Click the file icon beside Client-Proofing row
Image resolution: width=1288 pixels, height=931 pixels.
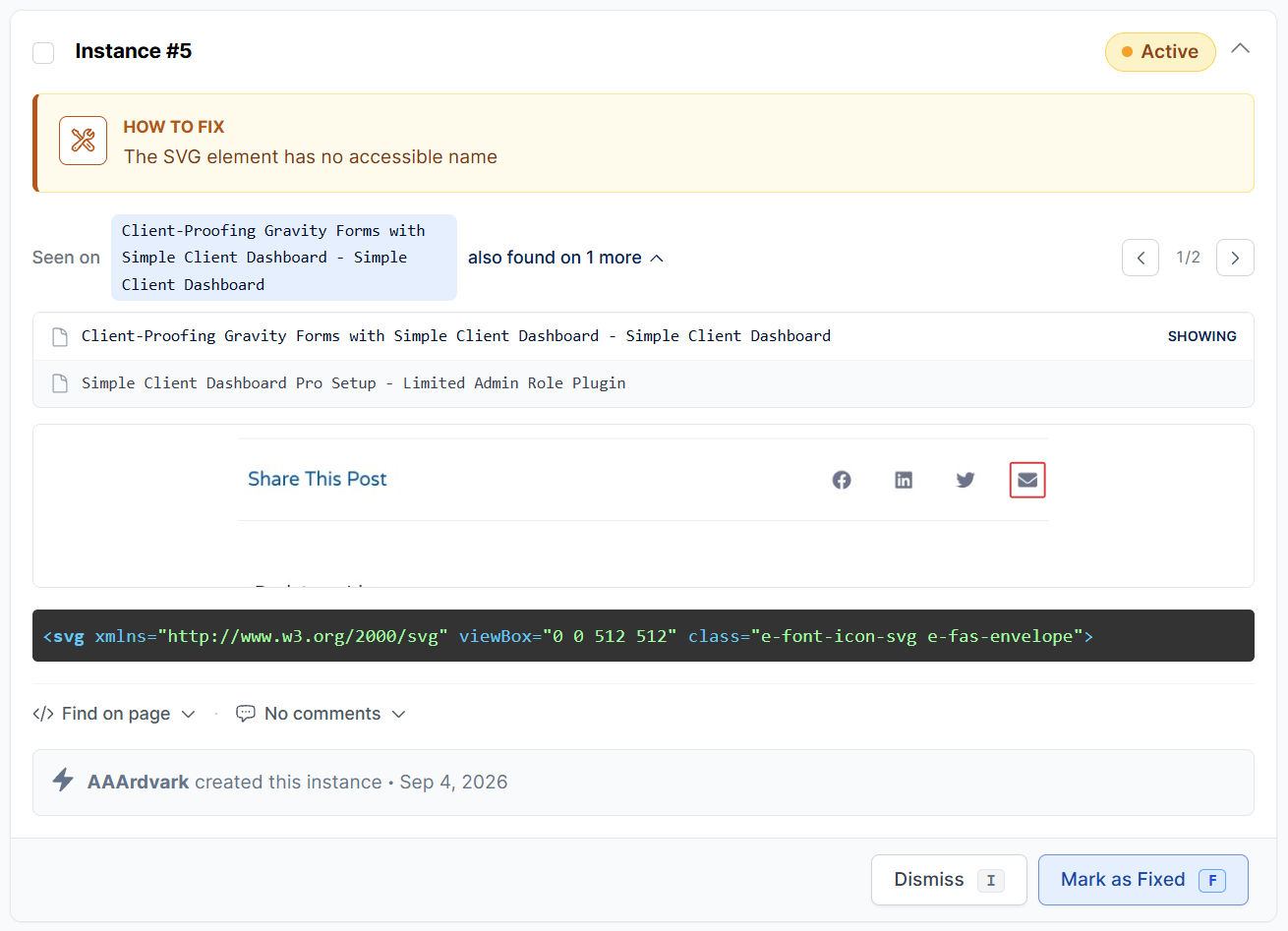click(60, 336)
